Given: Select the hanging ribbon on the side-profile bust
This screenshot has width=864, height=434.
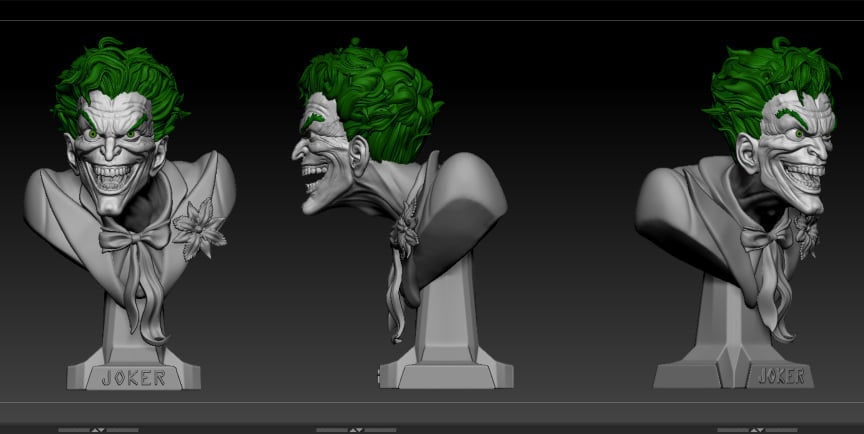Looking at the screenshot, I should (398, 300).
